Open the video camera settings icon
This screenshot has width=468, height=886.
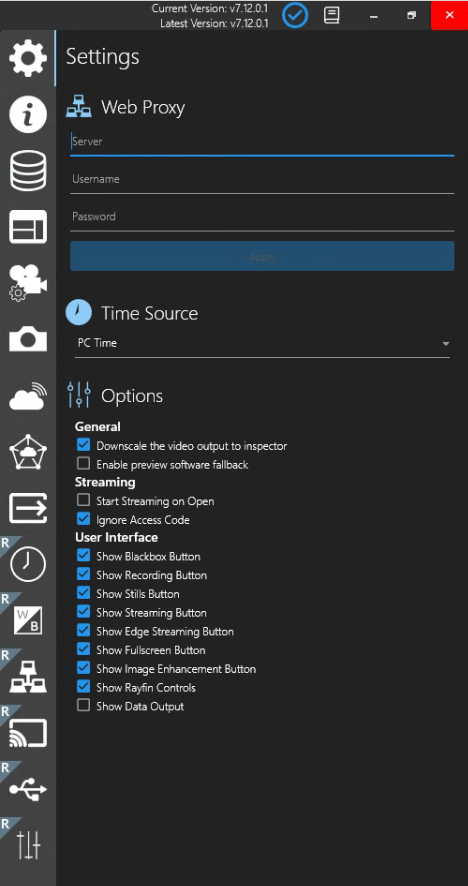[28, 283]
